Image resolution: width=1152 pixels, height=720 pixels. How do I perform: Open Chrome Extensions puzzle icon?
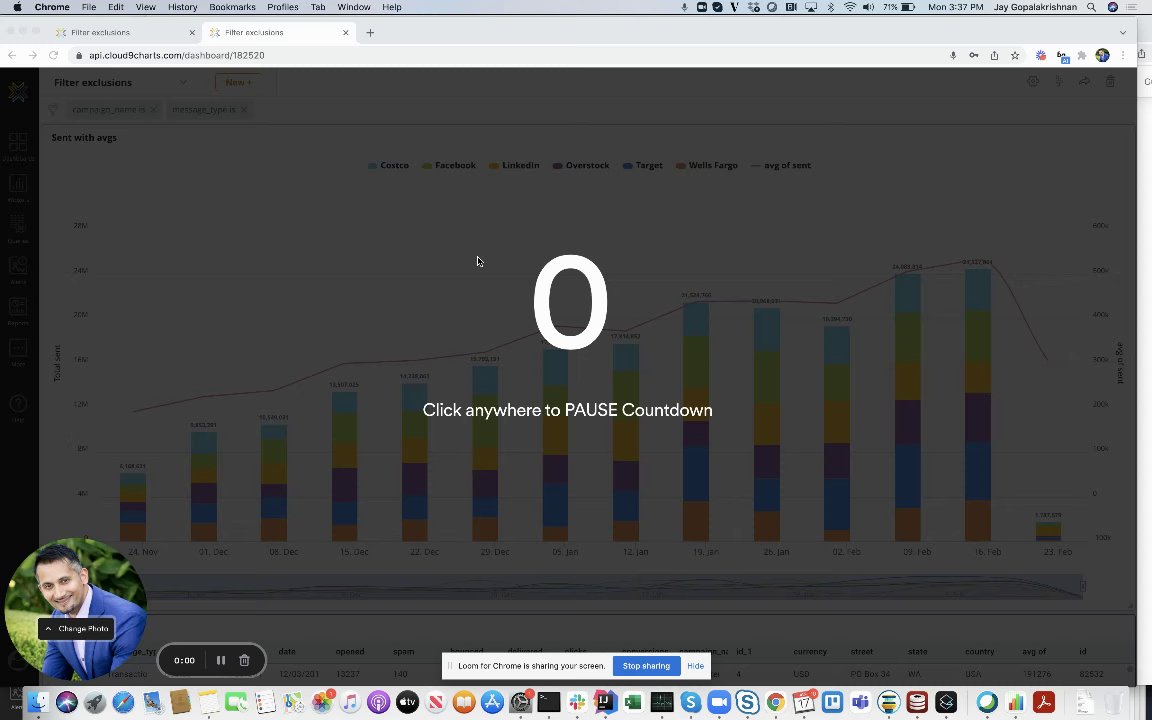coord(1081,55)
